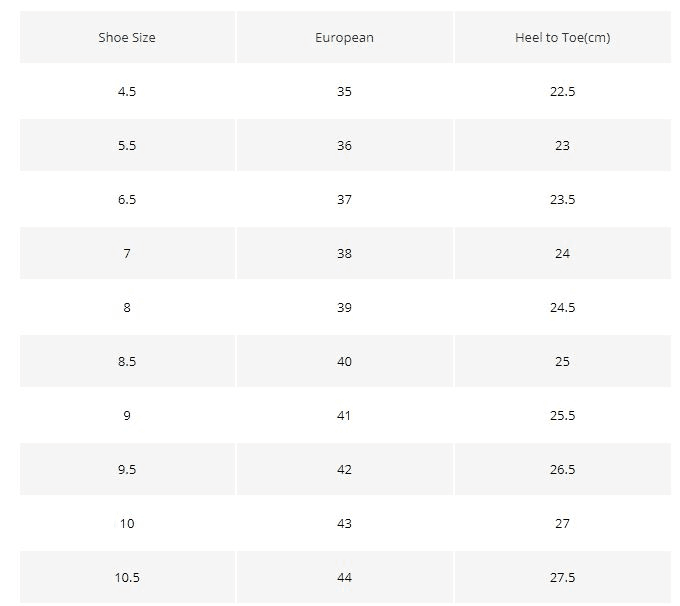Click the European column header

tap(344, 38)
